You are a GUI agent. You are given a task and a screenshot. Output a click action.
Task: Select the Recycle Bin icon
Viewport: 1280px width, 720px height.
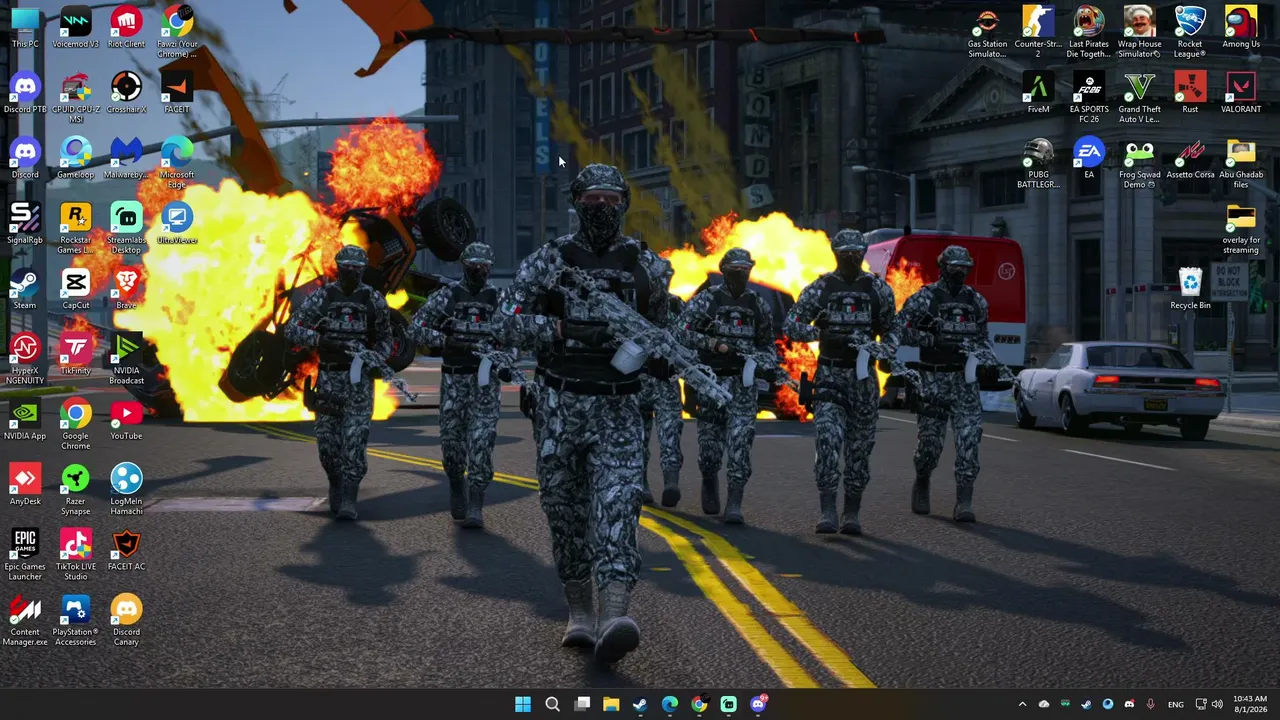[x=1190, y=288]
